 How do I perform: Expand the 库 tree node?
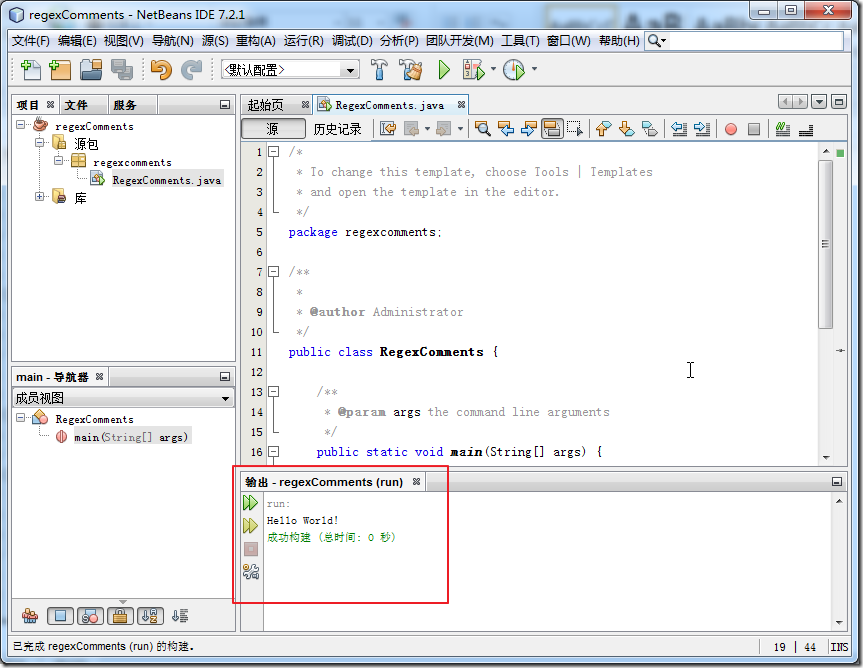tap(39, 196)
